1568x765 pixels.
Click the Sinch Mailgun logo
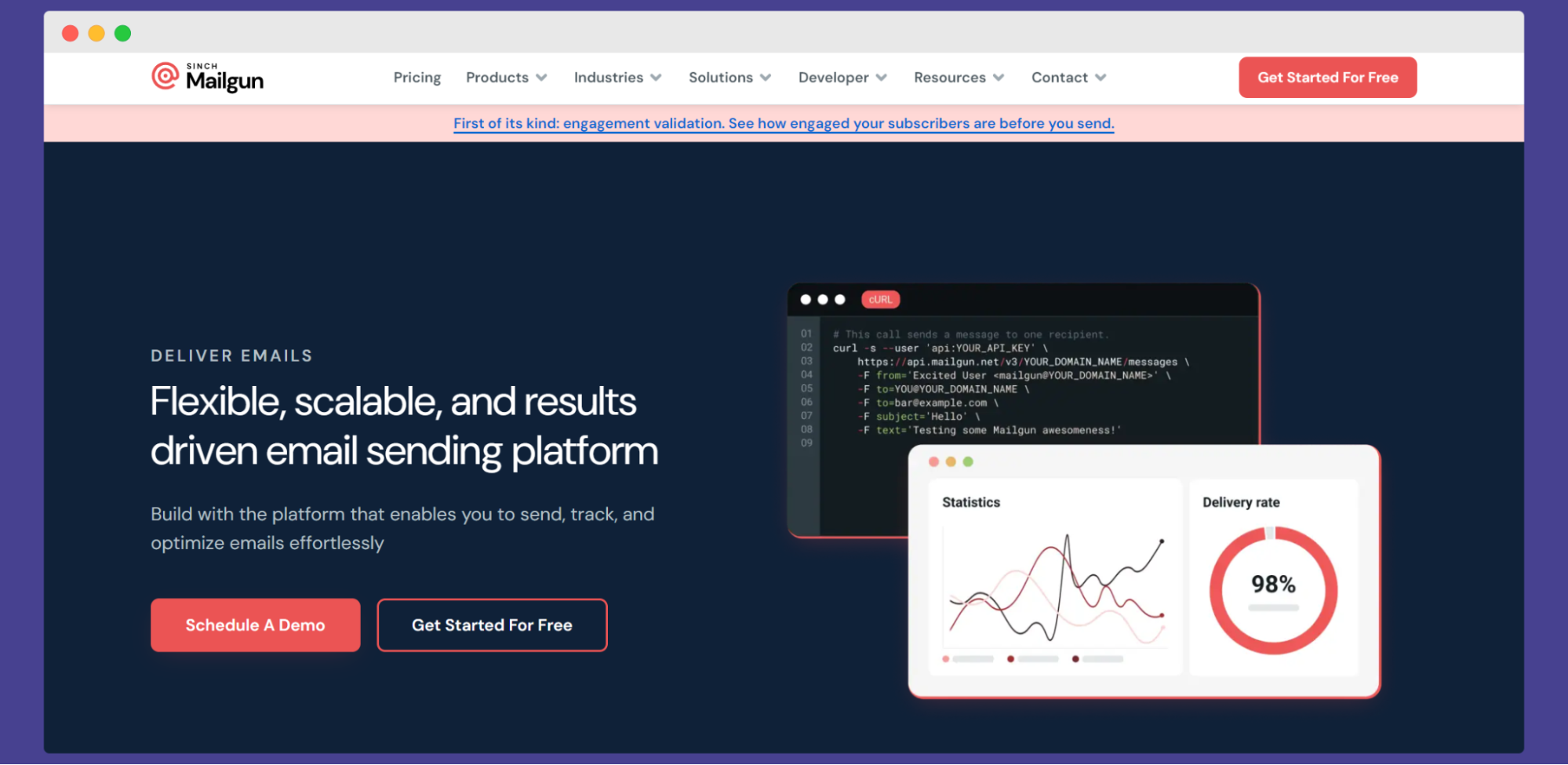point(208,78)
